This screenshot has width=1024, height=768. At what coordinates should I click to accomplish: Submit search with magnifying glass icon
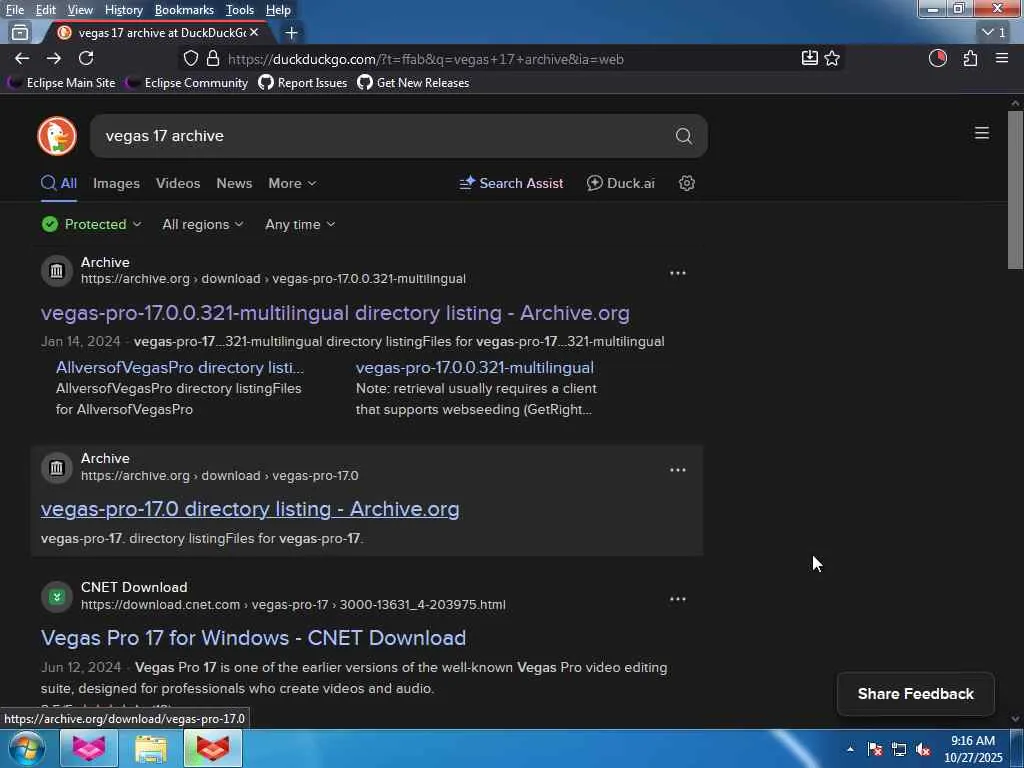click(x=684, y=136)
